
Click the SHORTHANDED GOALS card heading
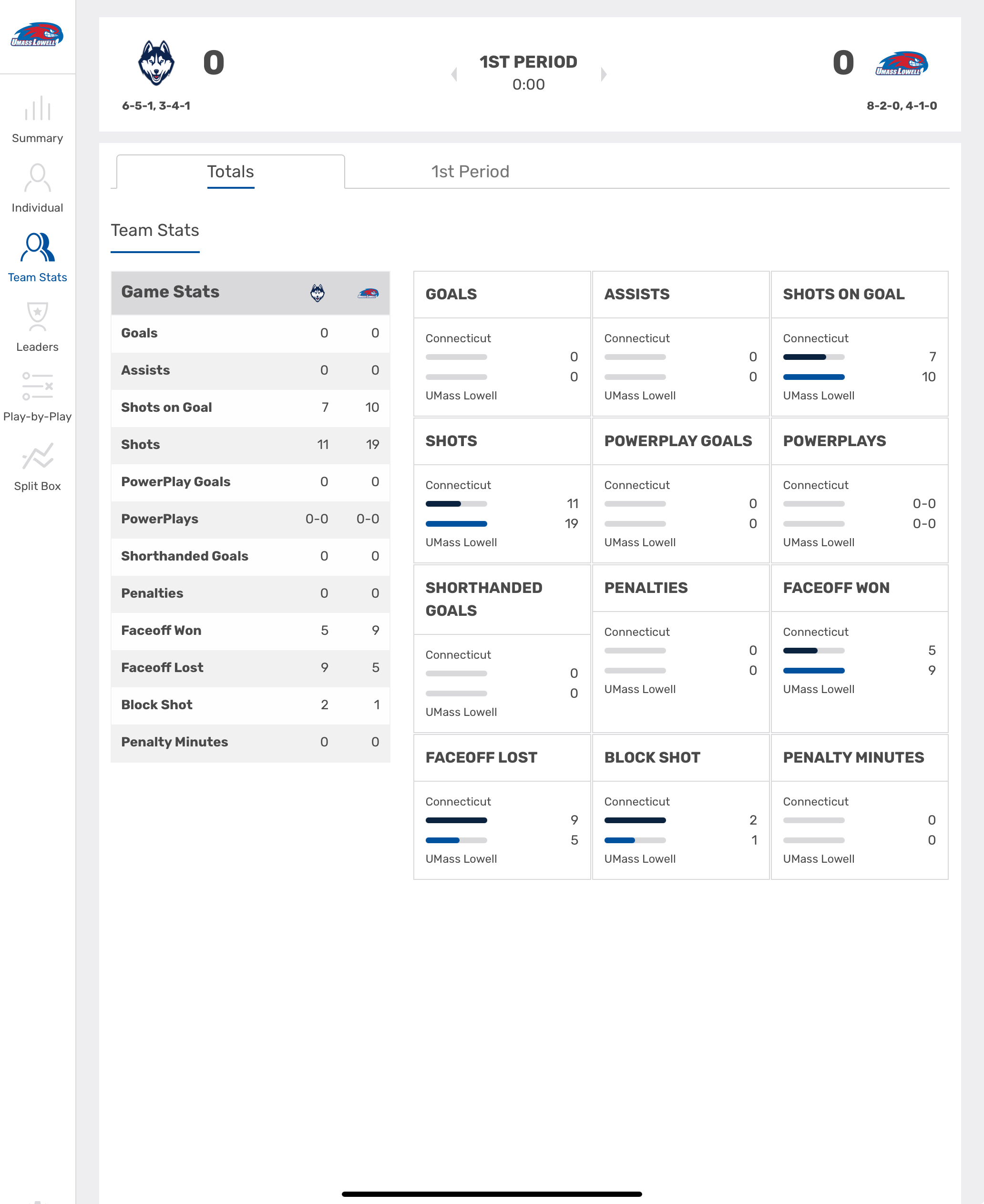click(x=483, y=600)
